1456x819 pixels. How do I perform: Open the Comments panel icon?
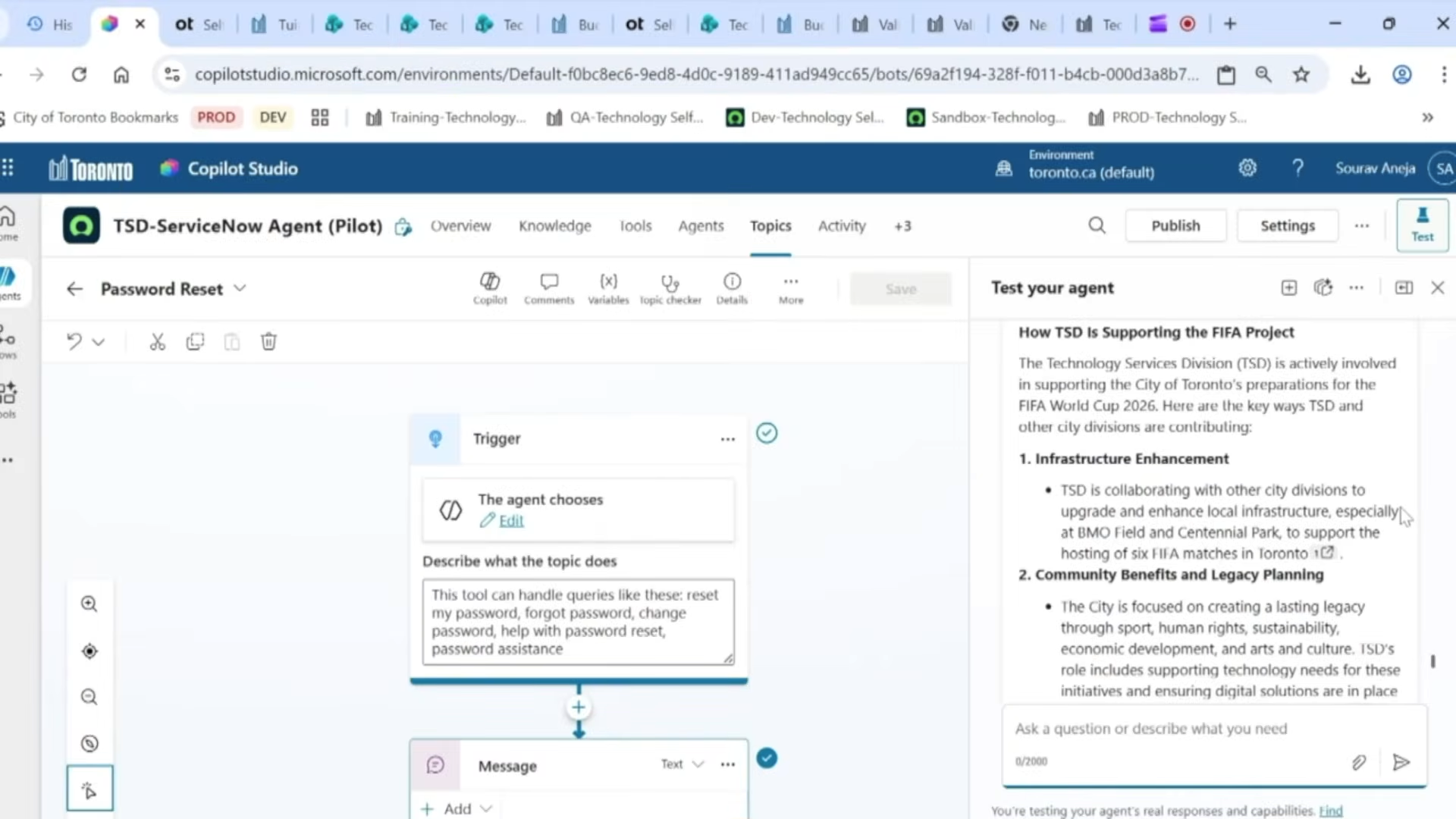pyautogui.click(x=549, y=289)
